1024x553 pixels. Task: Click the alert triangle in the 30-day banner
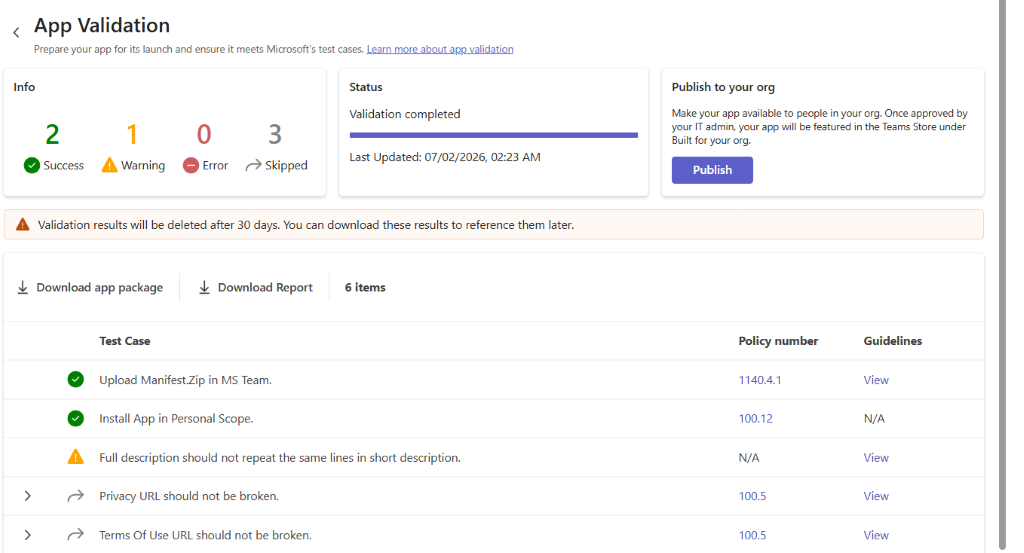click(x=23, y=225)
